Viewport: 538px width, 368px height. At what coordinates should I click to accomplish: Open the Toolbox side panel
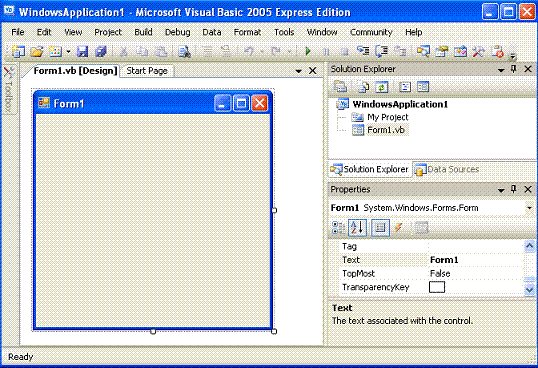pos(9,88)
